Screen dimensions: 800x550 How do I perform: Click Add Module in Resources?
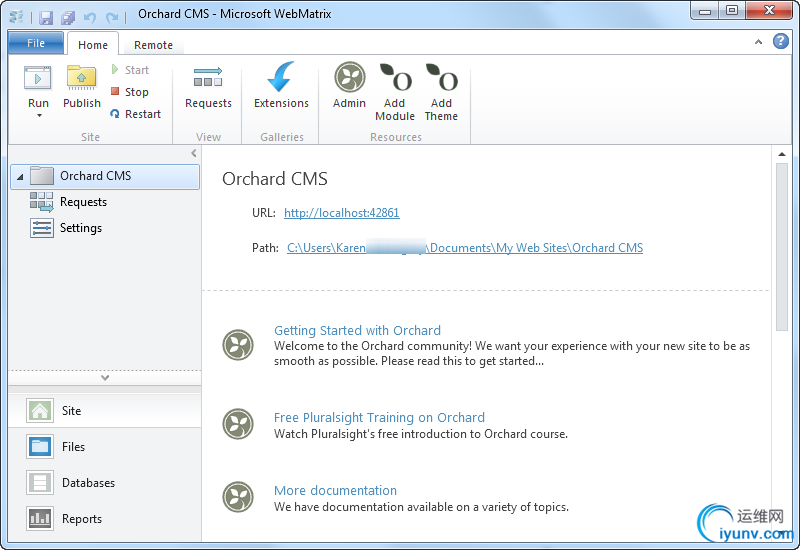coord(395,92)
